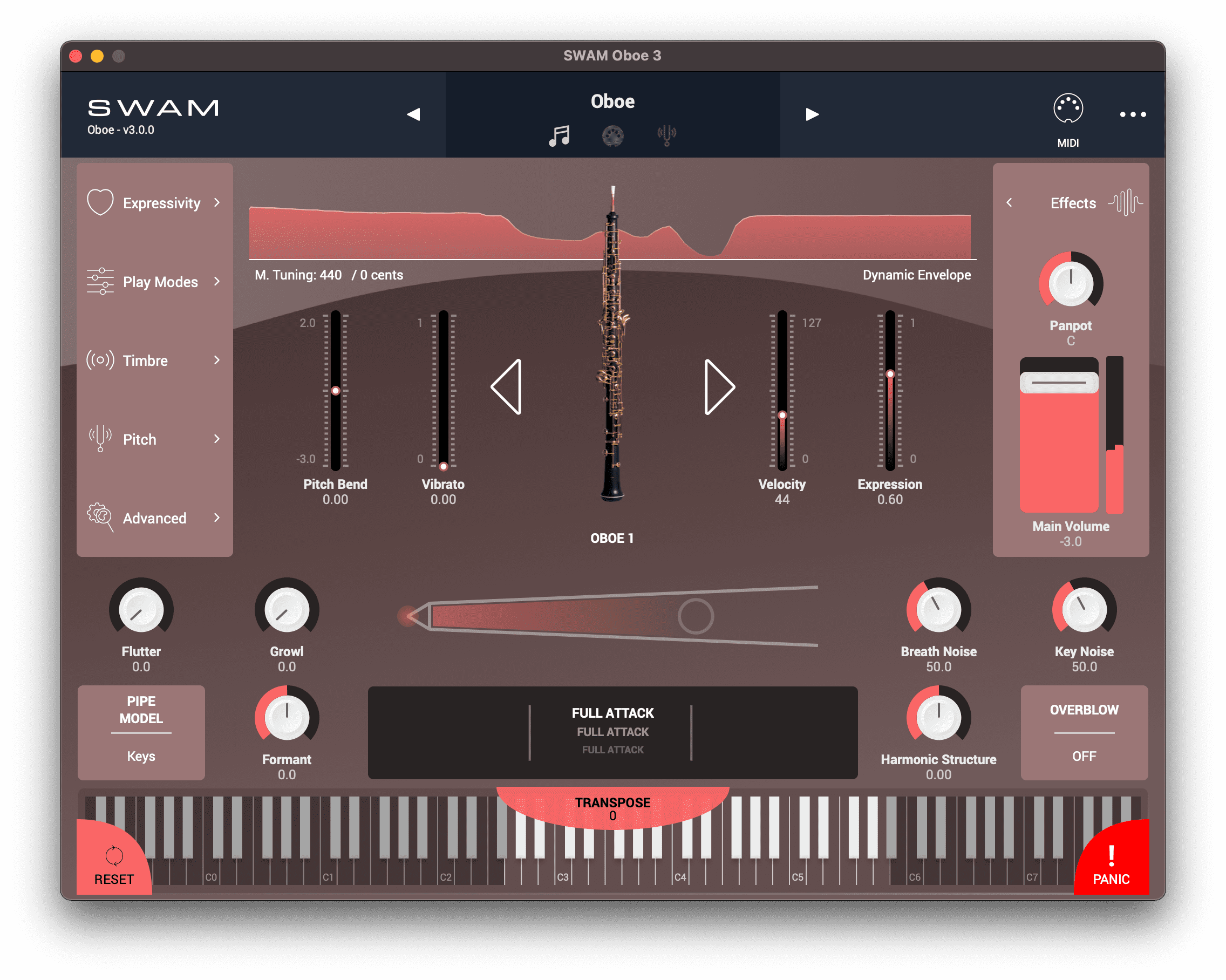This screenshot has height=980, width=1226.
Task: Open the Effects section label
Action: [1072, 203]
